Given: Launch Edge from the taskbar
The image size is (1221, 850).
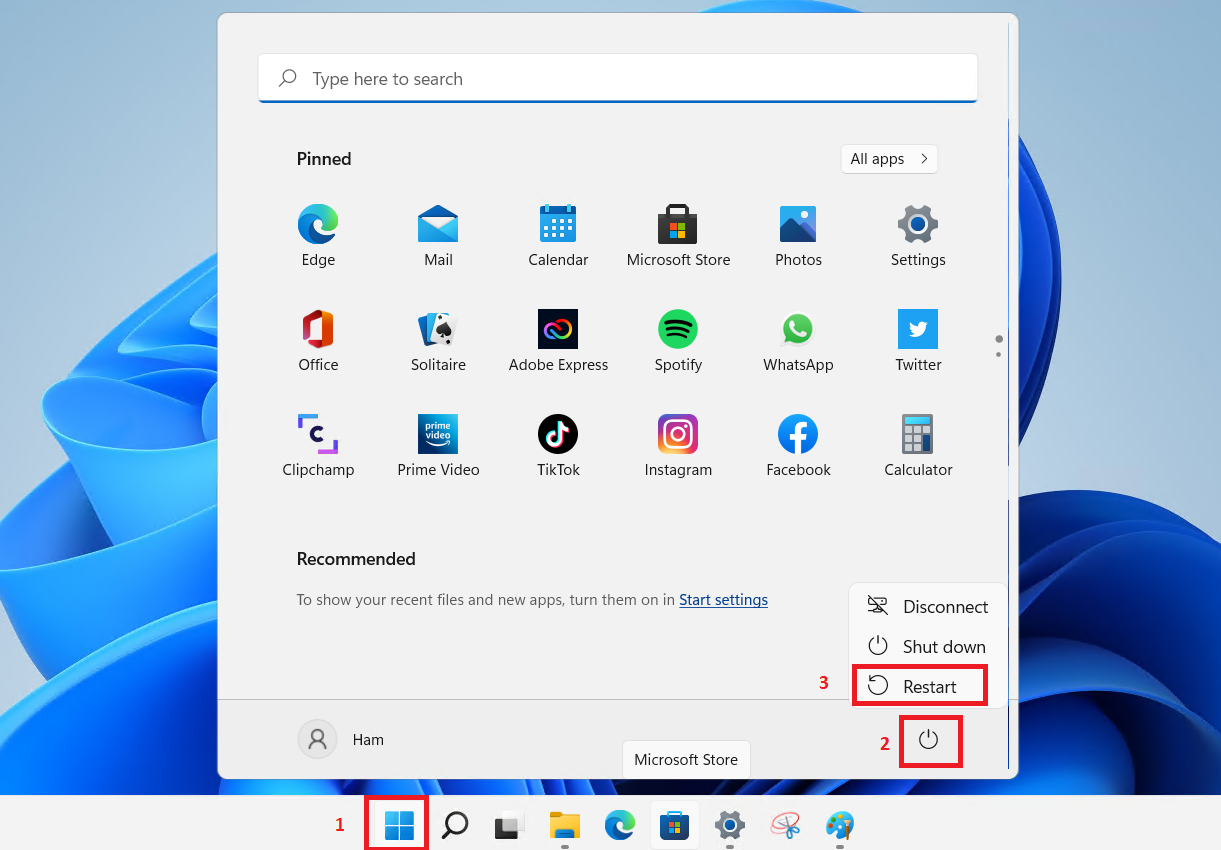Looking at the screenshot, I should [x=620, y=825].
